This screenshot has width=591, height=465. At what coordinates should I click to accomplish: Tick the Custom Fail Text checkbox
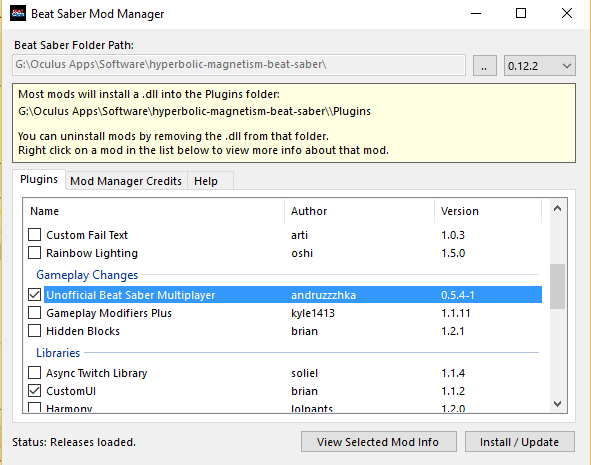35,235
